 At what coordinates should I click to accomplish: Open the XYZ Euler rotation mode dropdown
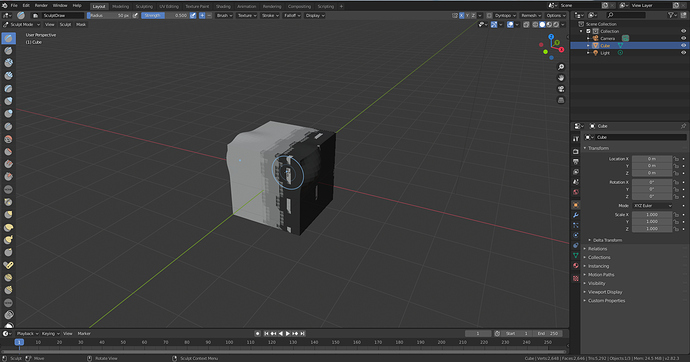652,205
